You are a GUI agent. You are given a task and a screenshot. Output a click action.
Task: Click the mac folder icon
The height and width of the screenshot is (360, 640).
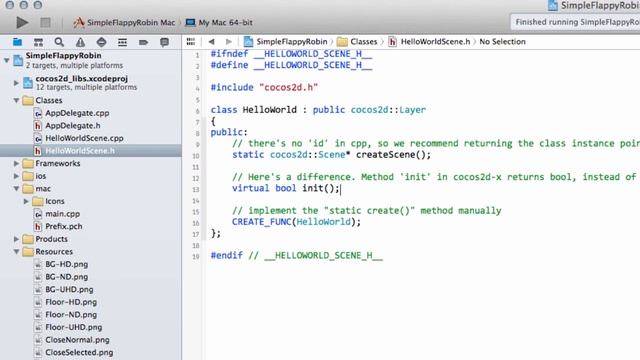(28, 189)
